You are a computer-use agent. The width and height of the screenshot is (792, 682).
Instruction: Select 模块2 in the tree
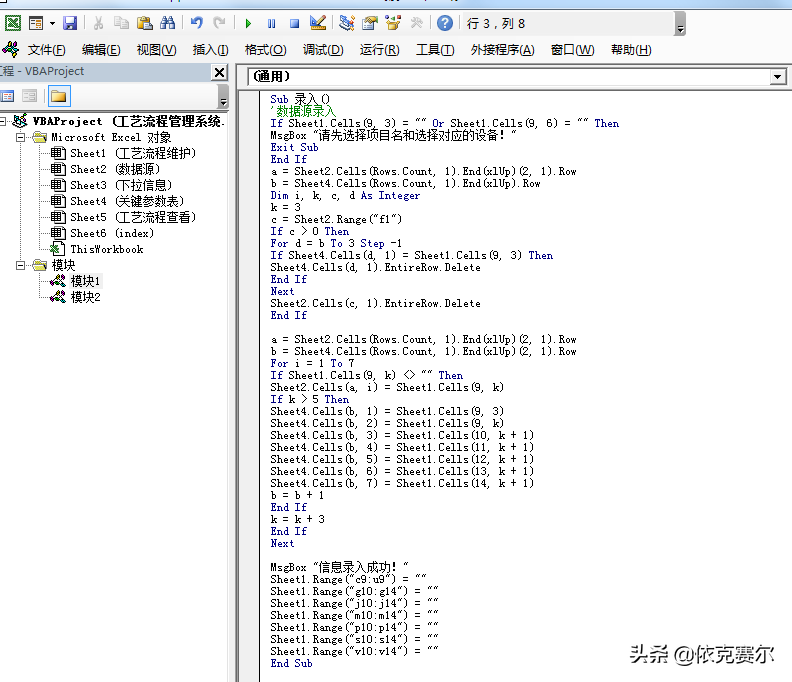(85, 298)
